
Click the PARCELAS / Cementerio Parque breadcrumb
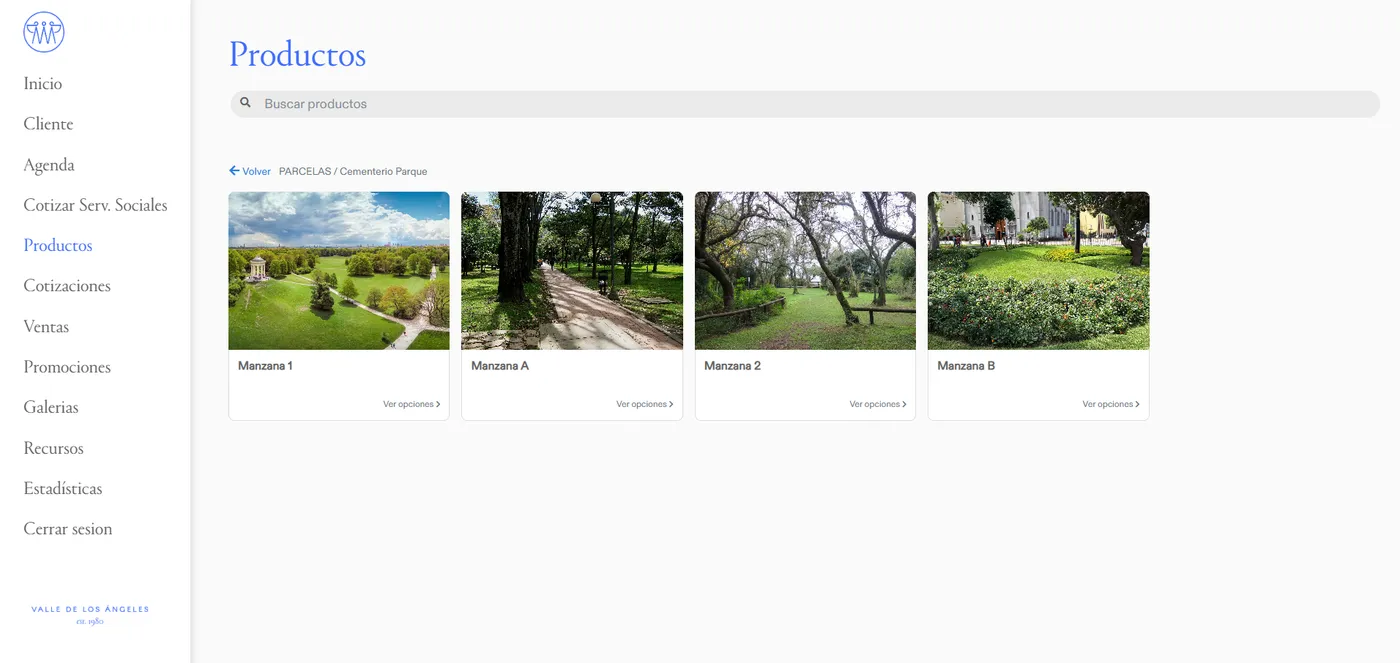coord(353,171)
